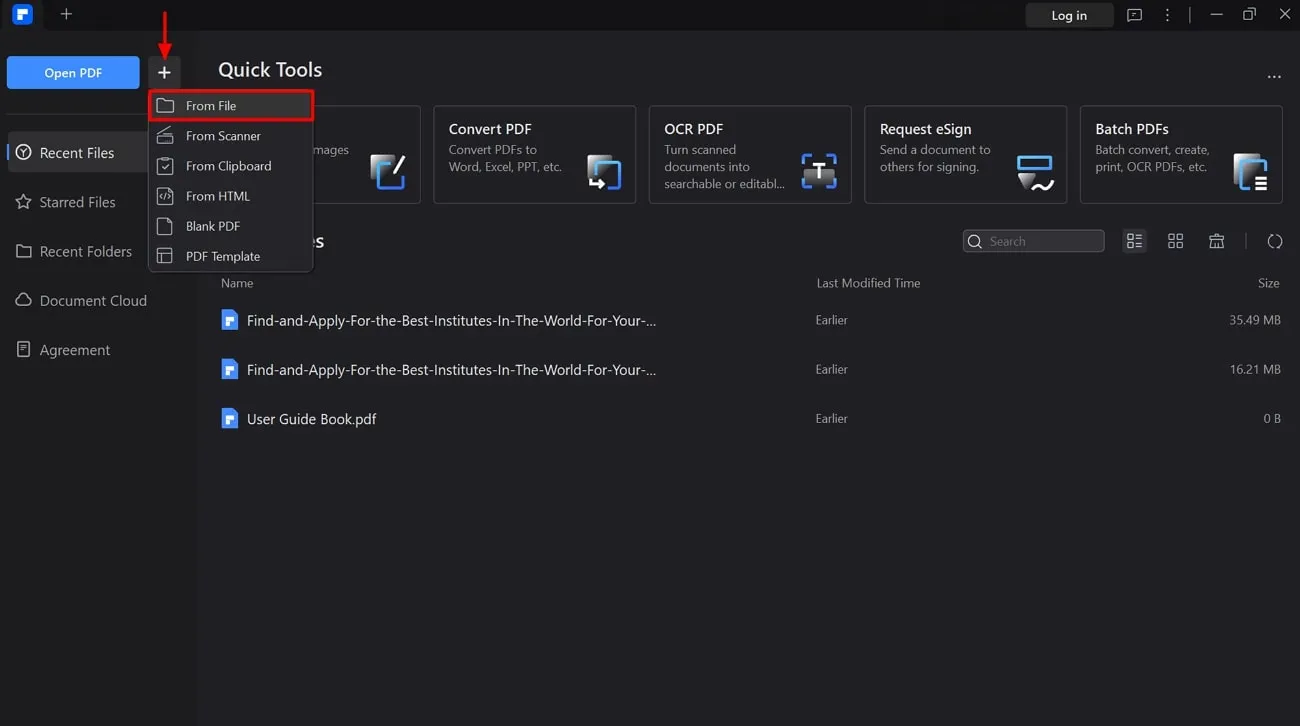The width and height of the screenshot is (1300, 726).
Task: Open Starred Files in sidebar
Action: pyautogui.click(x=77, y=202)
